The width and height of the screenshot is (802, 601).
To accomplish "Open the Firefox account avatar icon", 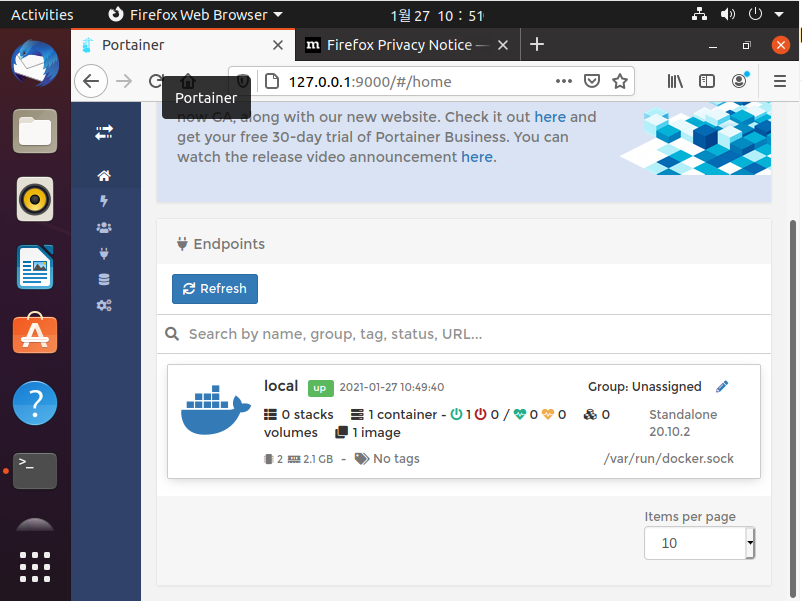I will click(740, 80).
